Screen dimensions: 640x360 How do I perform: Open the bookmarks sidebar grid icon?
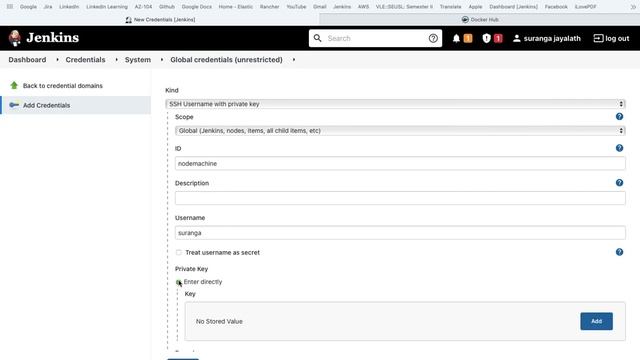(9, 7)
